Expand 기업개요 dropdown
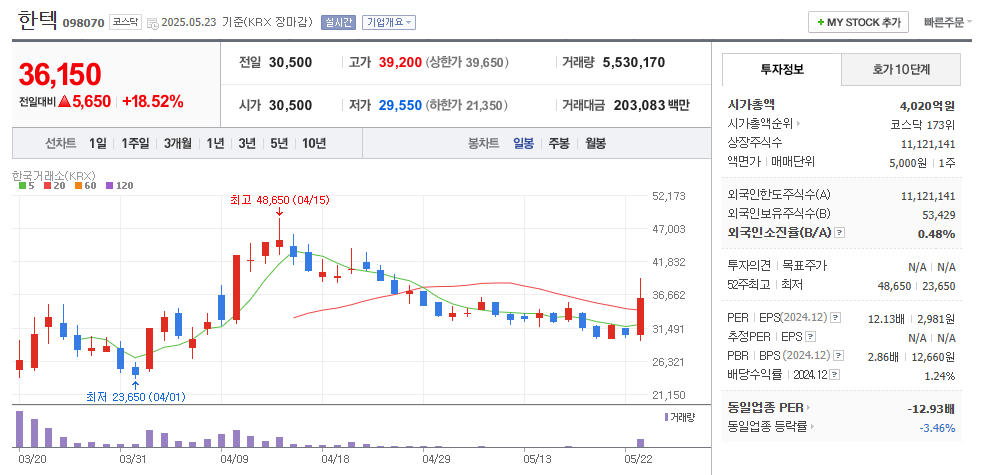The height and width of the screenshot is (475, 982). point(388,23)
